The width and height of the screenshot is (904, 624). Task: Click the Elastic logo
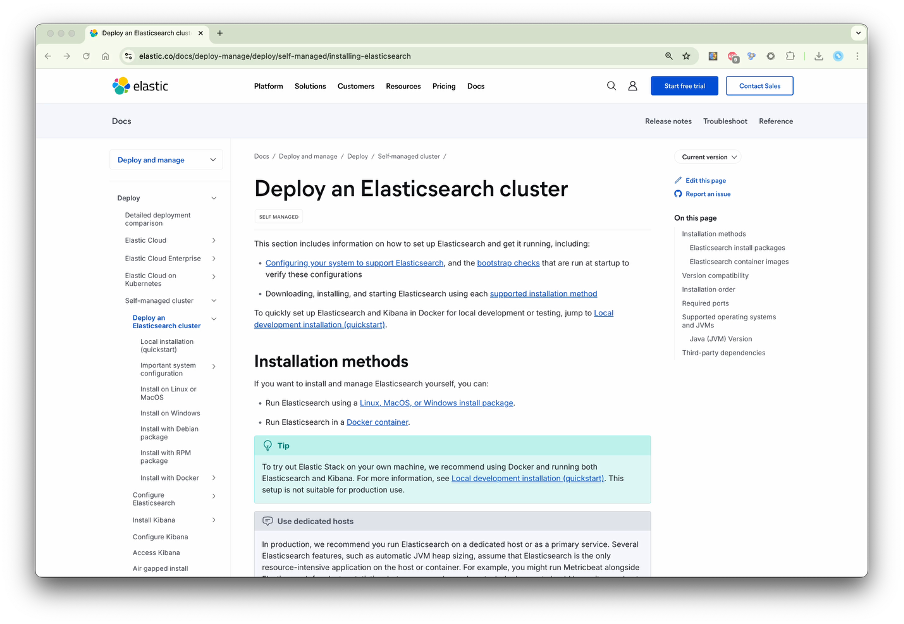[140, 86]
